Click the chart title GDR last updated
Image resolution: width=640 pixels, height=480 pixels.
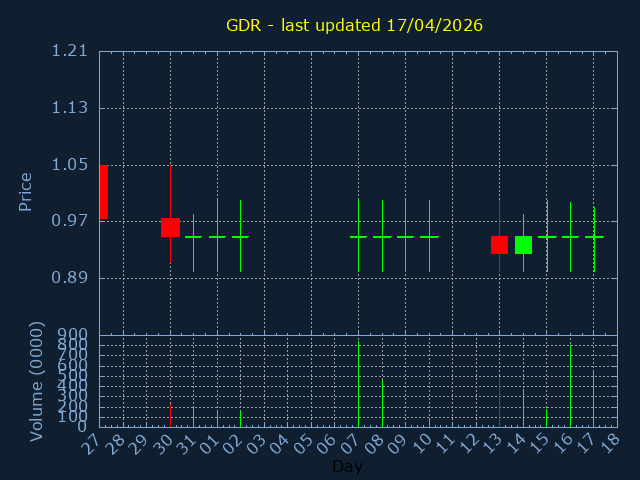point(354,25)
